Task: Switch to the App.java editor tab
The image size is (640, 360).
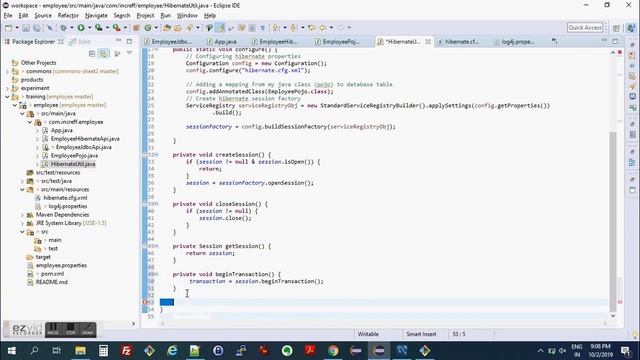Action: [x=222, y=42]
